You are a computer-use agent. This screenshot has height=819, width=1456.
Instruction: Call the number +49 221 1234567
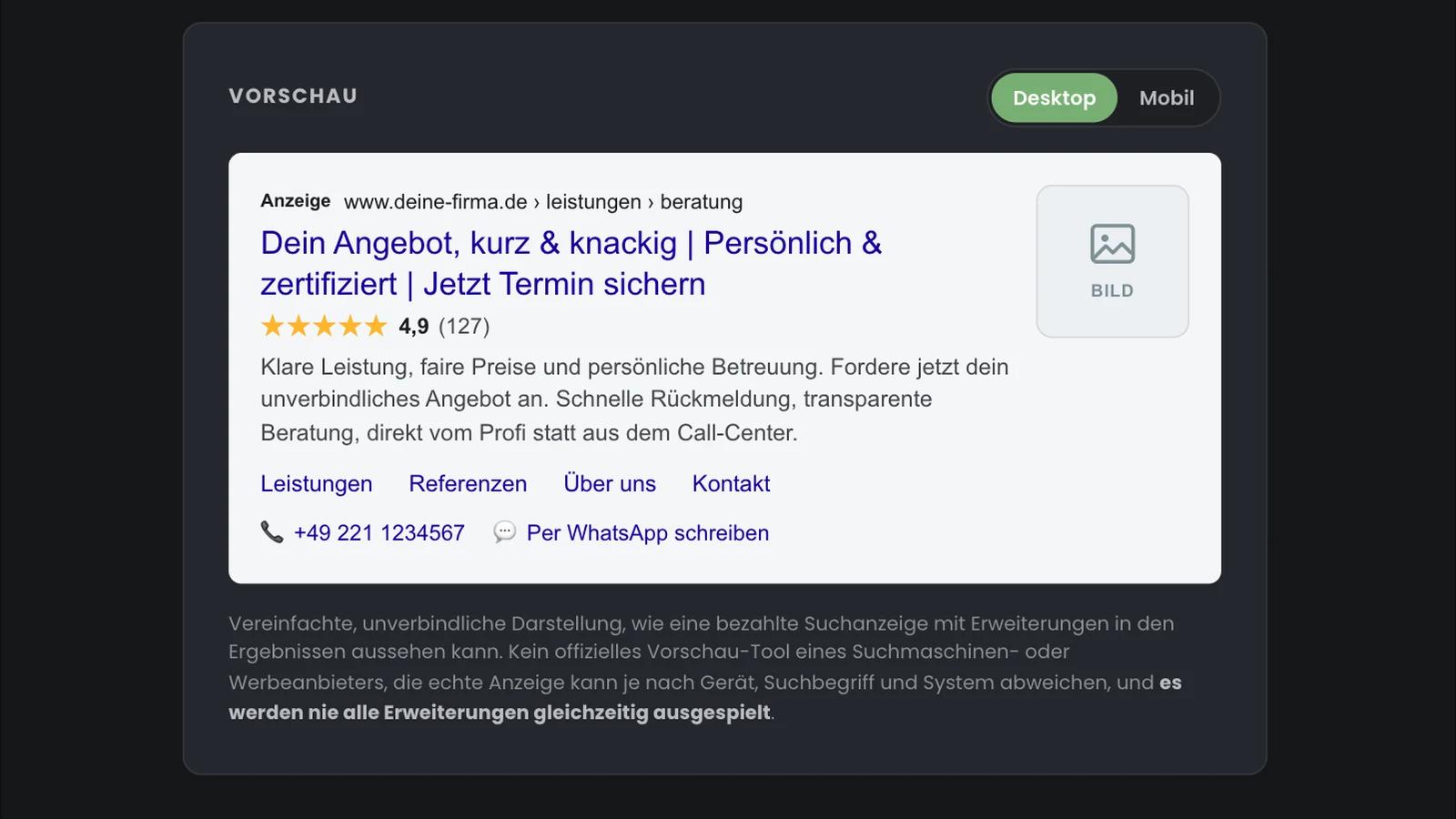(379, 532)
